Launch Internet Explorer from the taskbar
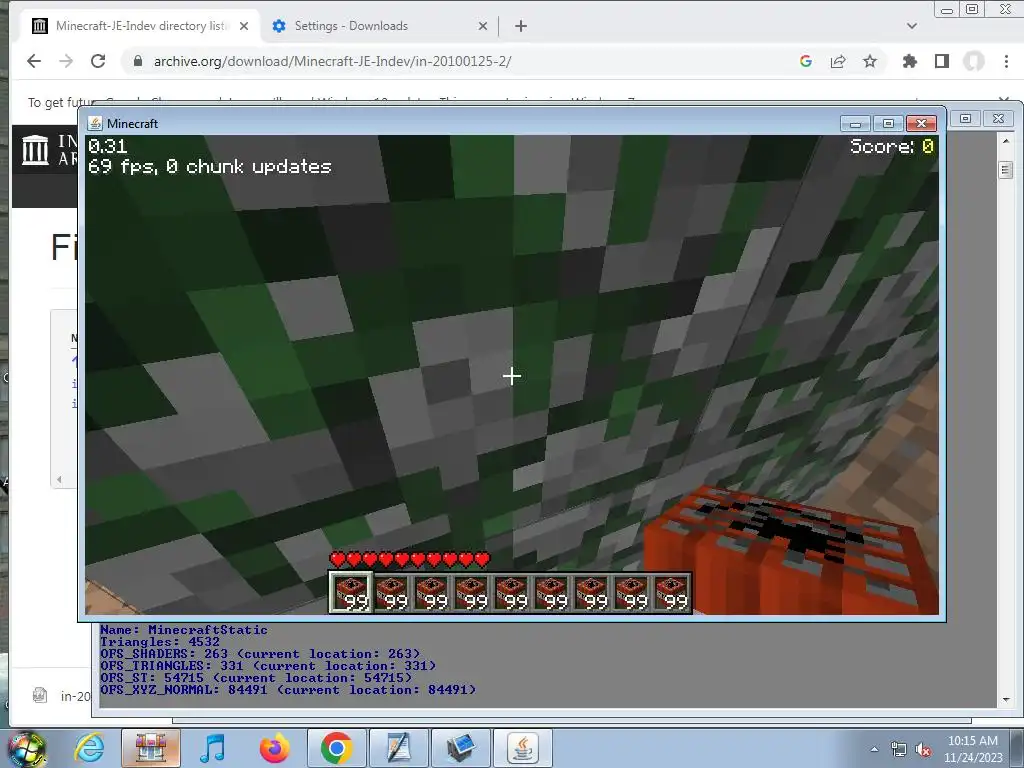 tap(89, 748)
